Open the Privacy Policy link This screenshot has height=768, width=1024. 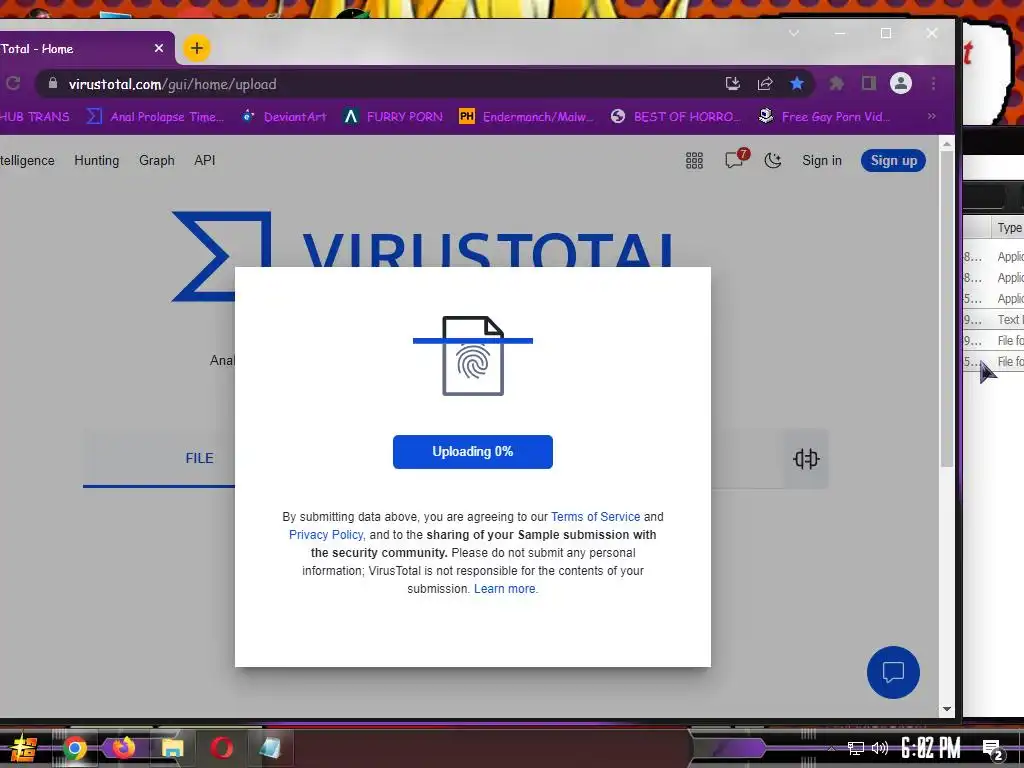[x=327, y=535]
